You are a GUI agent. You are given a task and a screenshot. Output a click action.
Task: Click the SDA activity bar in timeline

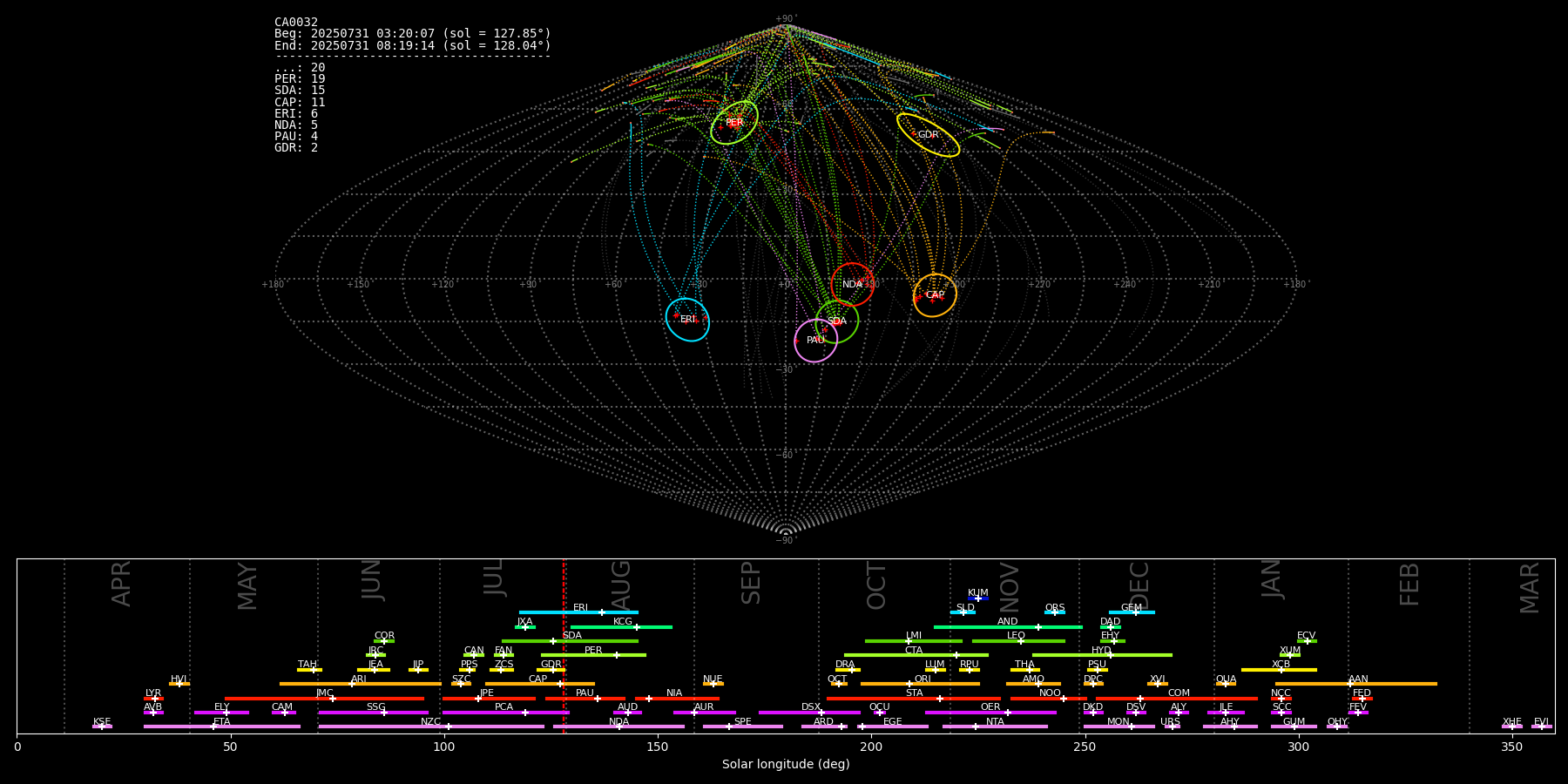(570, 641)
